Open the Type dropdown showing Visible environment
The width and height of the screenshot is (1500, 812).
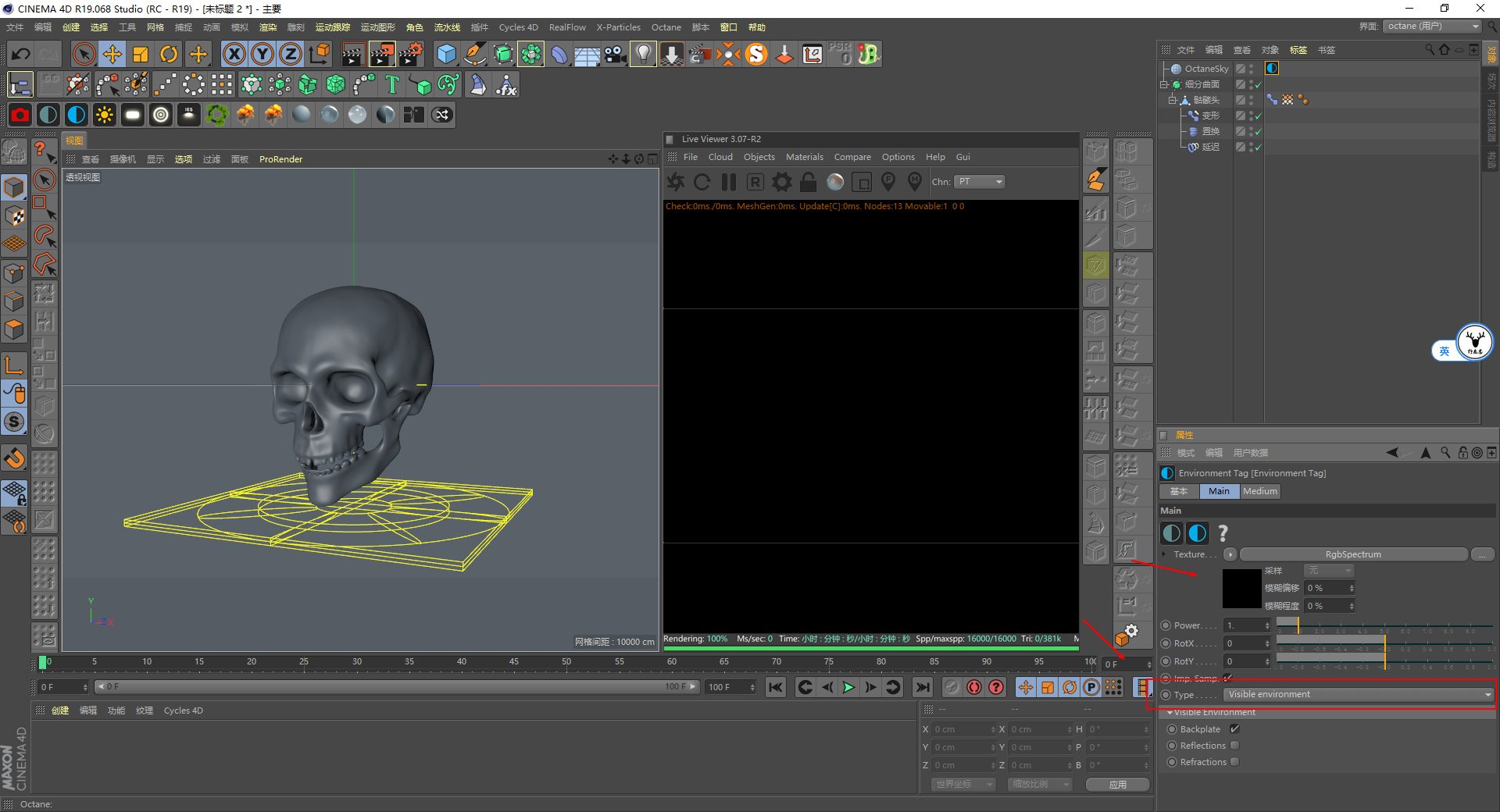(x=1358, y=694)
